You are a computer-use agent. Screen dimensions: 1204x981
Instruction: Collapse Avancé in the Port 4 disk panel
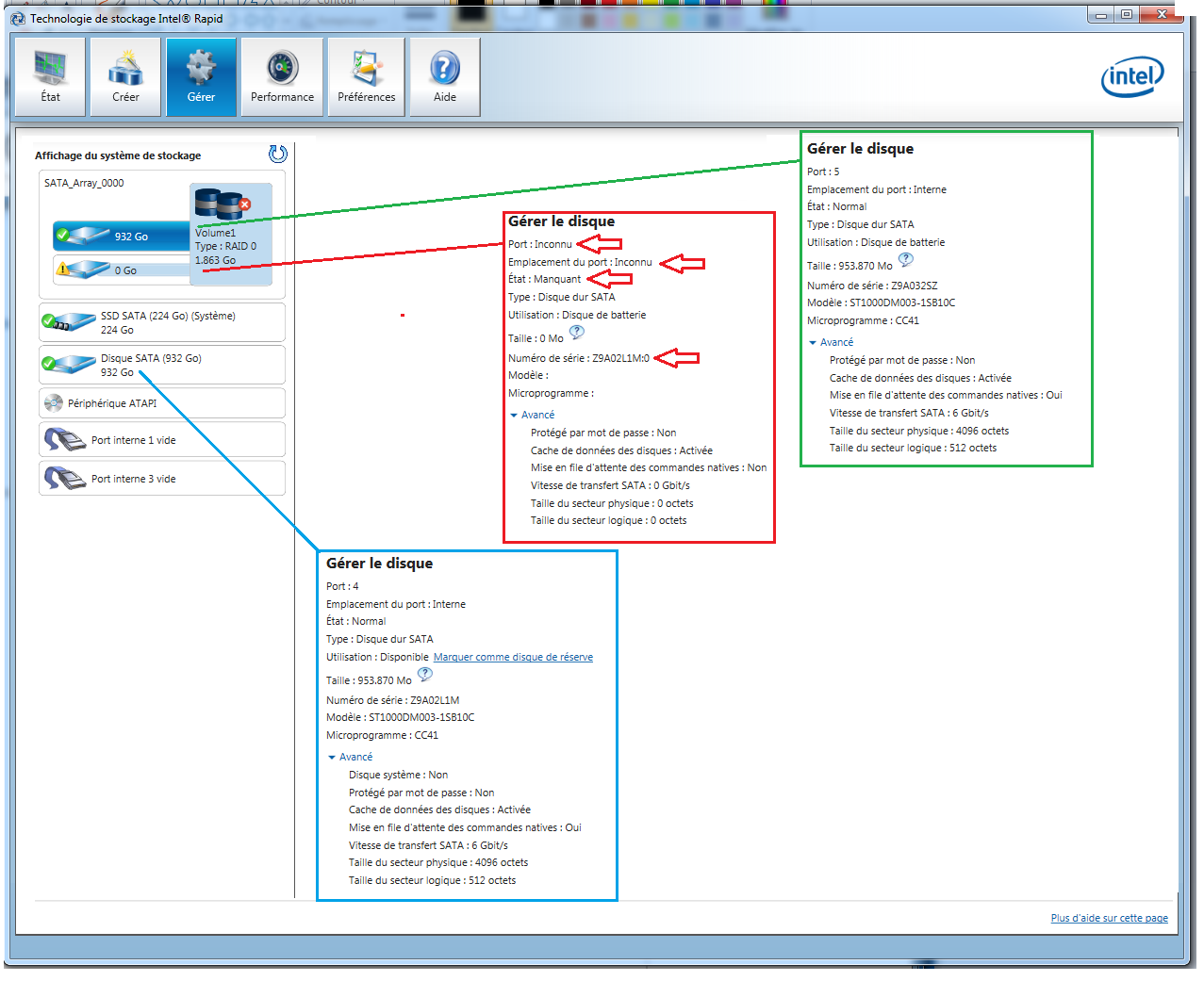[350, 757]
